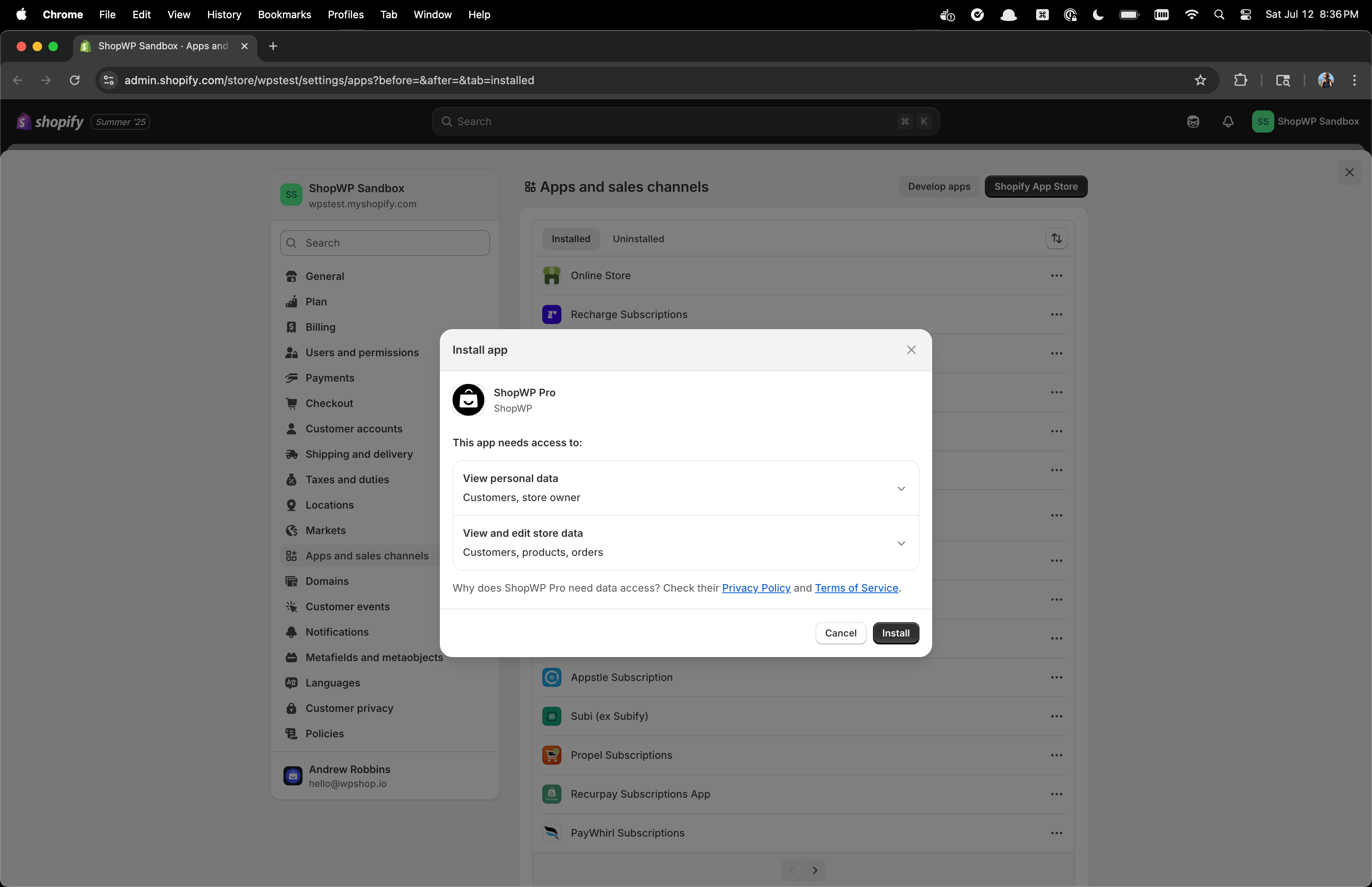This screenshot has width=1372, height=887.
Task: Open the Chrome History menu
Action: [224, 14]
